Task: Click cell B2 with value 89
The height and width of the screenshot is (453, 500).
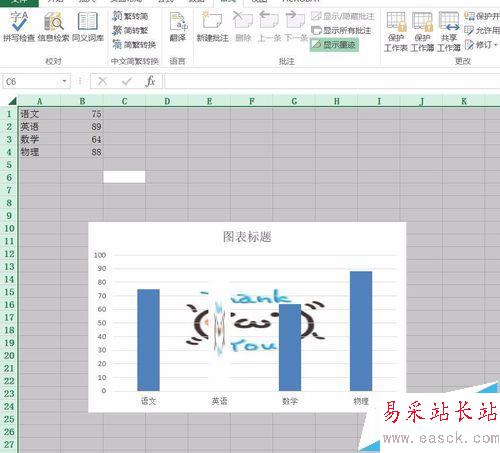Action: tap(82, 127)
